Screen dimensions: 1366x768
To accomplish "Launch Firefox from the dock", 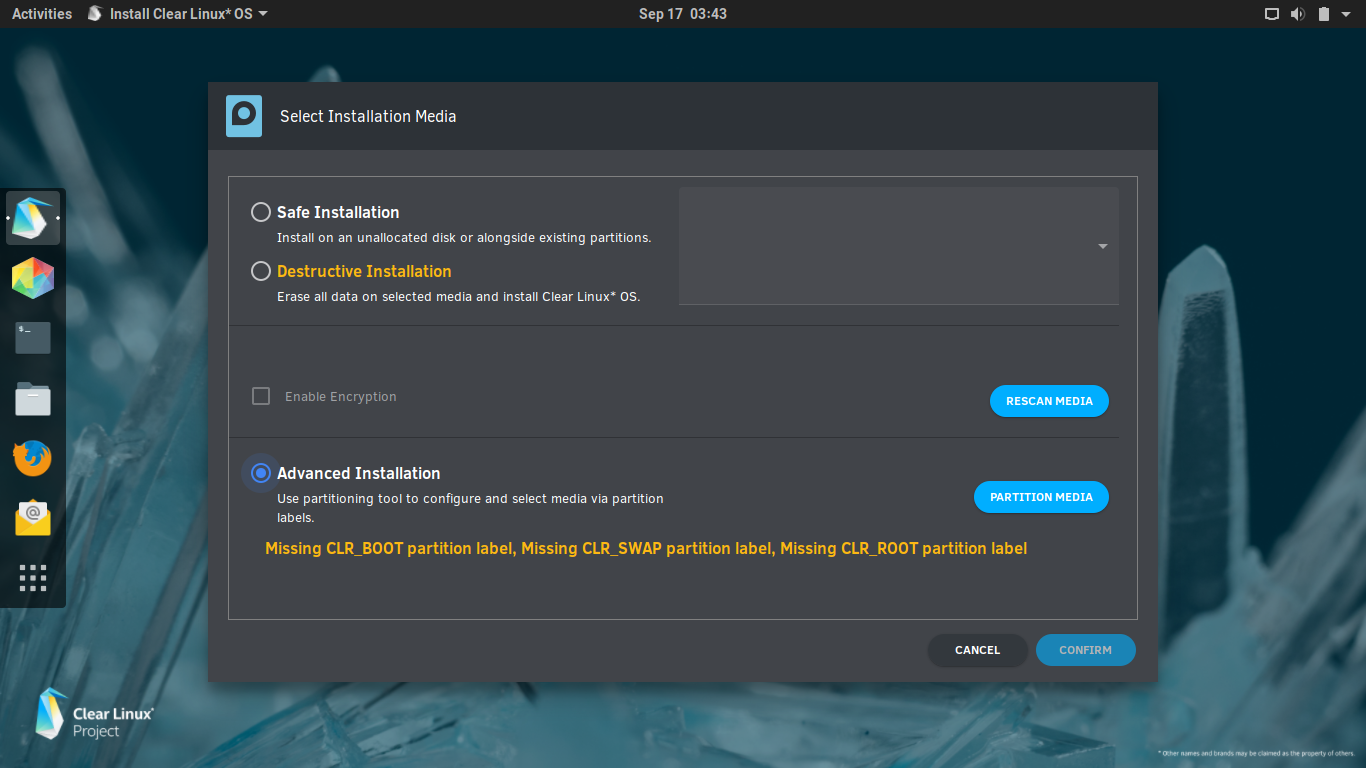I will pyautogui.click(x=33, y=458).
